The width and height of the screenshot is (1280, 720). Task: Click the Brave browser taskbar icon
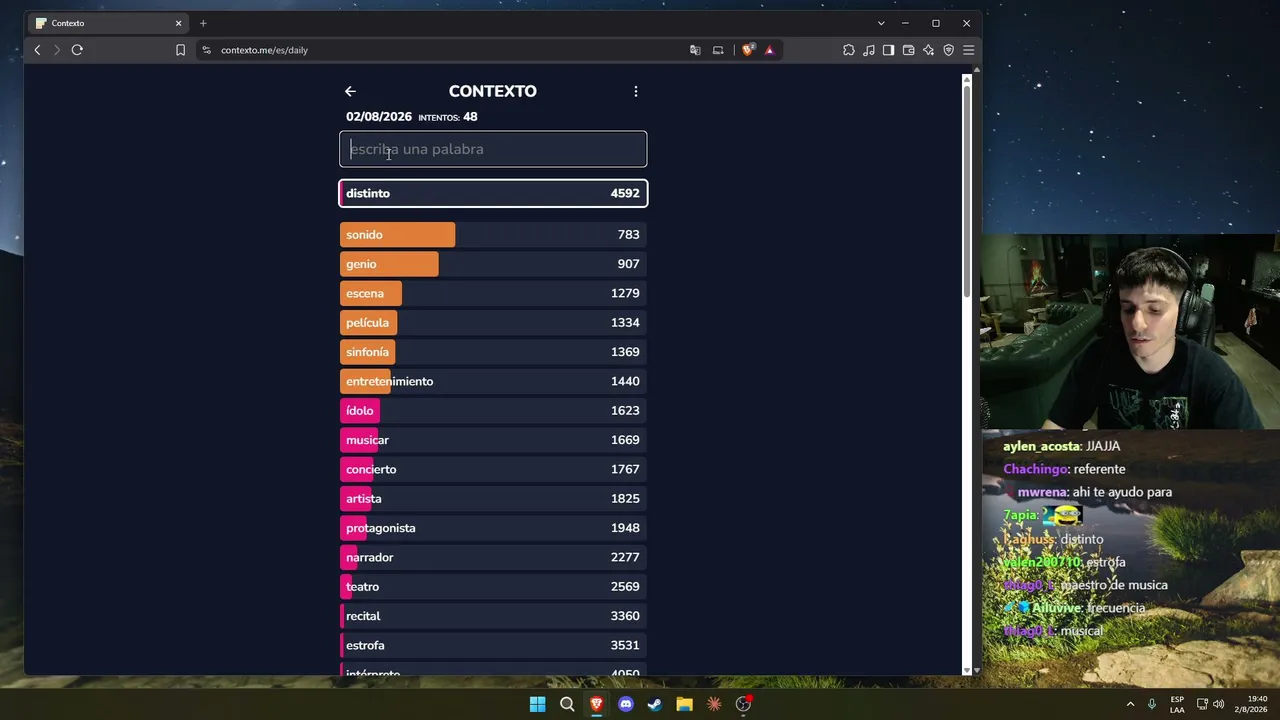(597, 704)
